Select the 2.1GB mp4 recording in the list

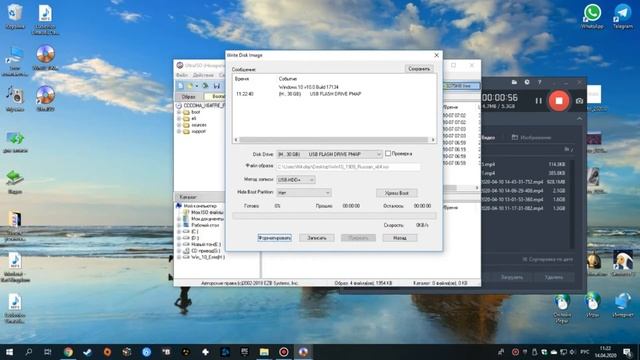(x=524, y=191)
